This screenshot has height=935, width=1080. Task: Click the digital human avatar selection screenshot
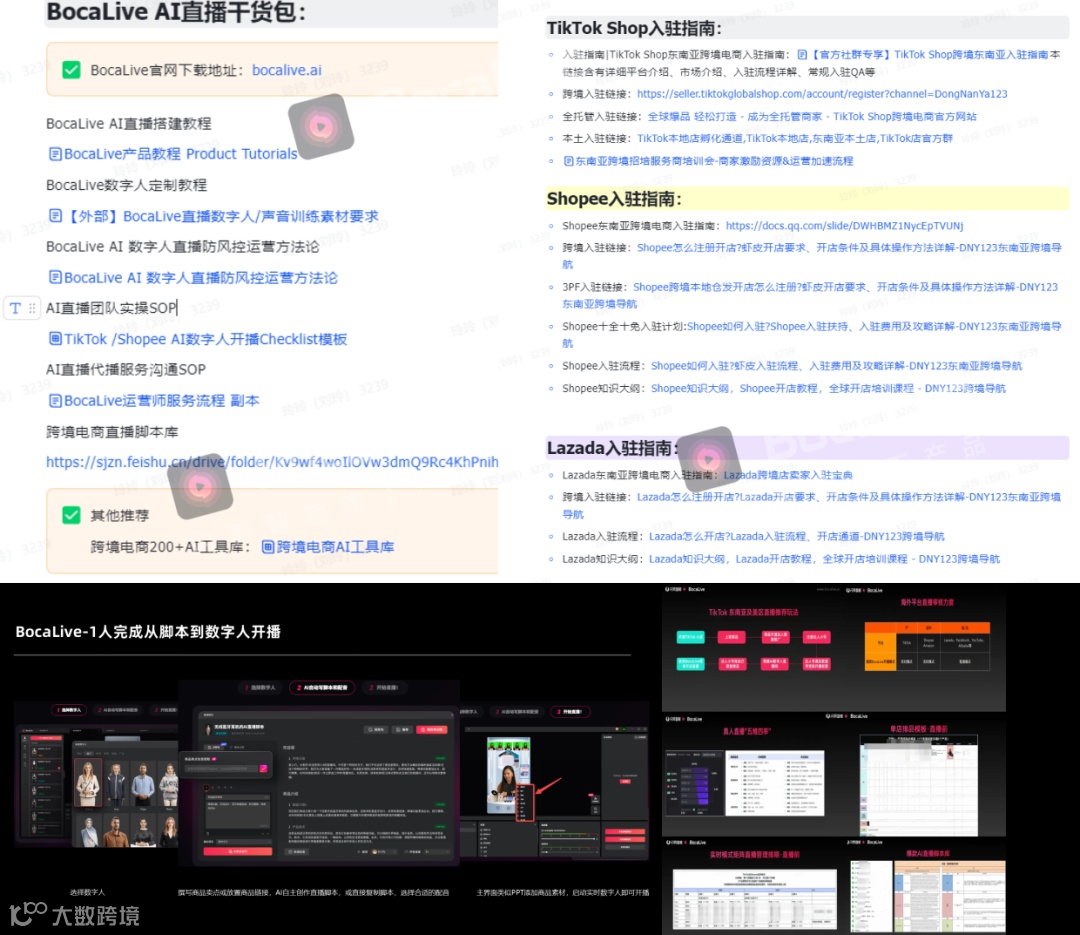[96, 775]
